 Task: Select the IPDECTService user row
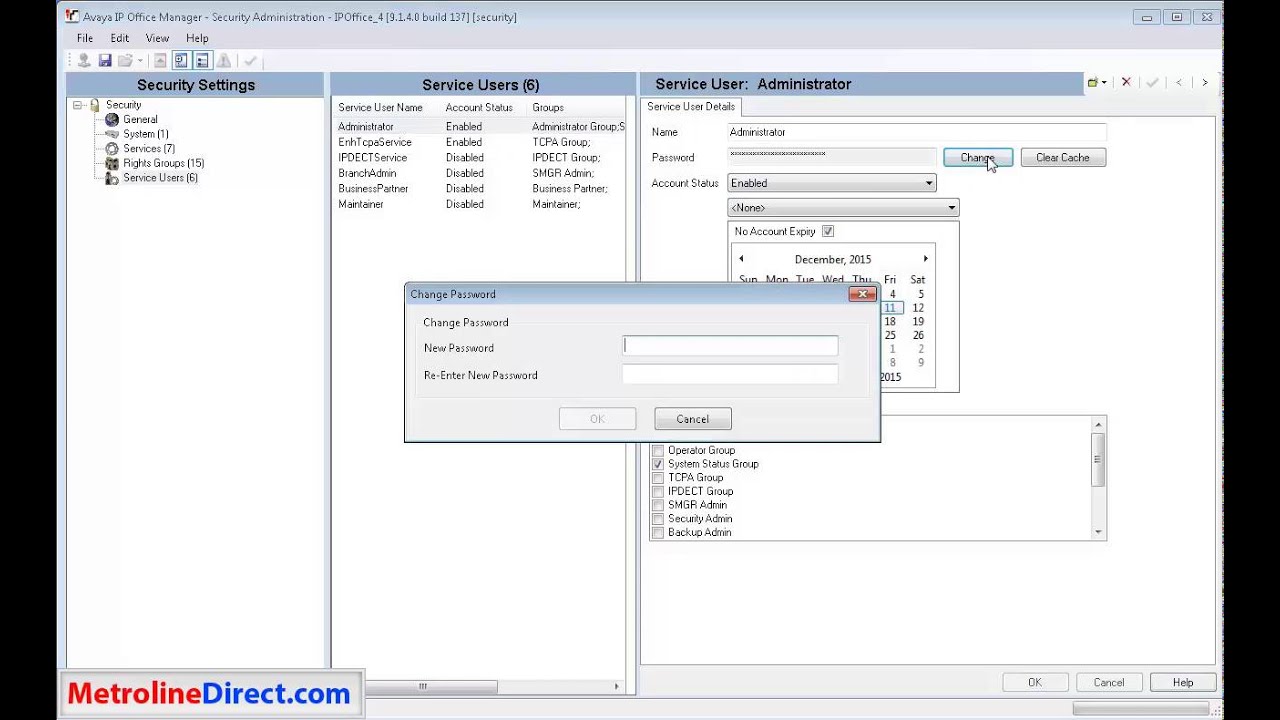[x=482, y=158]
